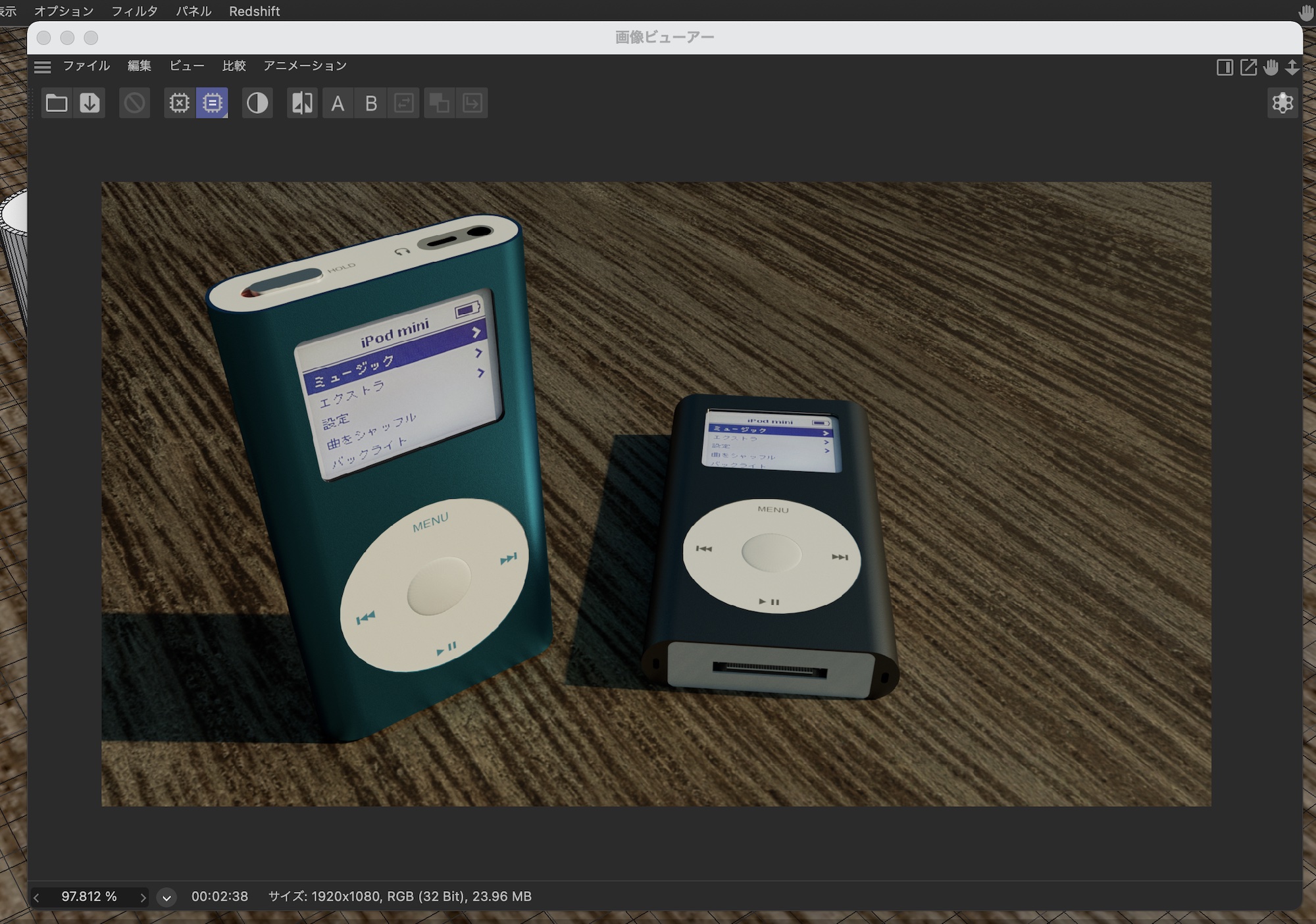Click the settings cog wheel button

1282,103
